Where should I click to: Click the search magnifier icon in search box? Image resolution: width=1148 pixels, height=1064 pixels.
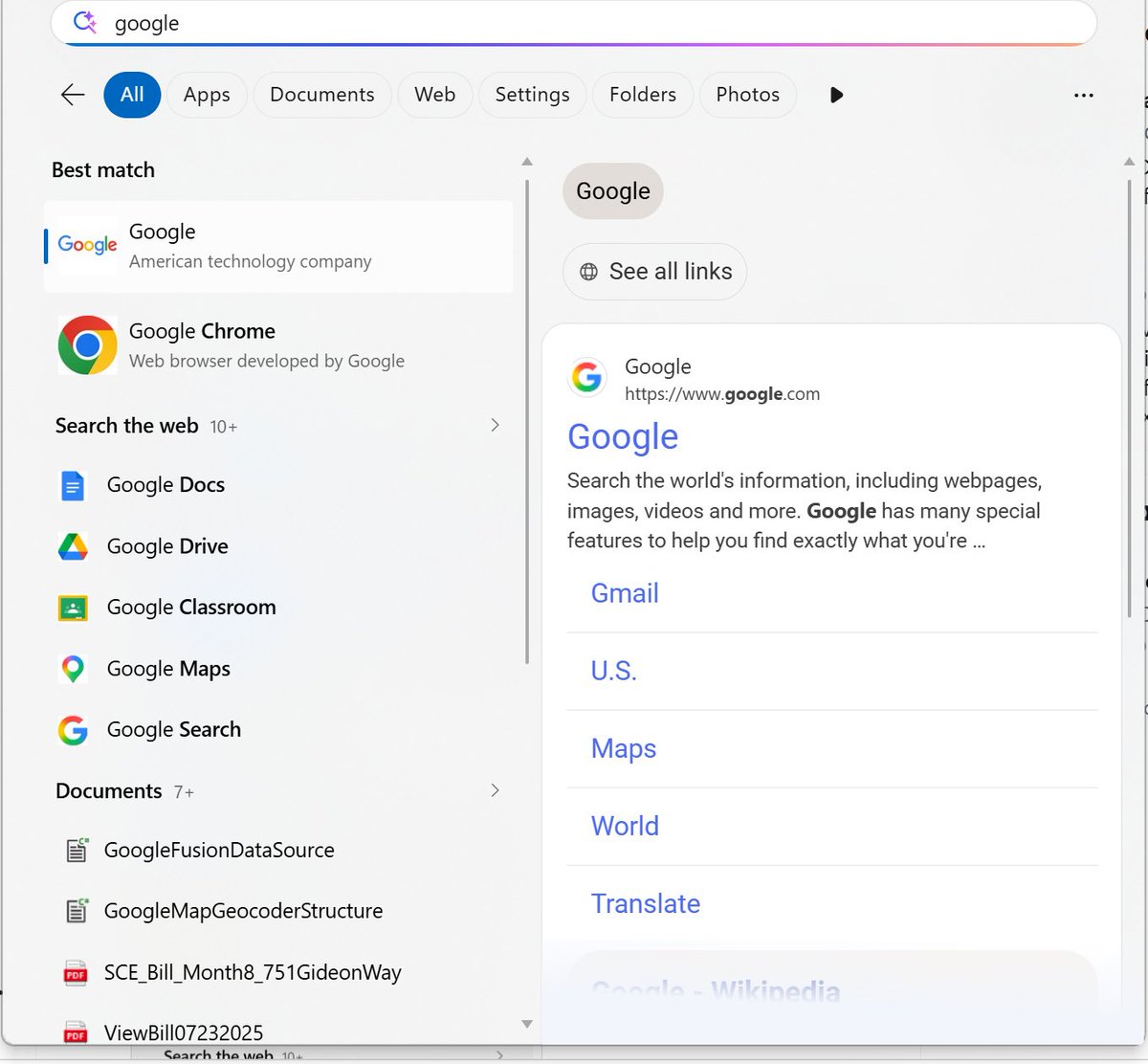(85, 22)
